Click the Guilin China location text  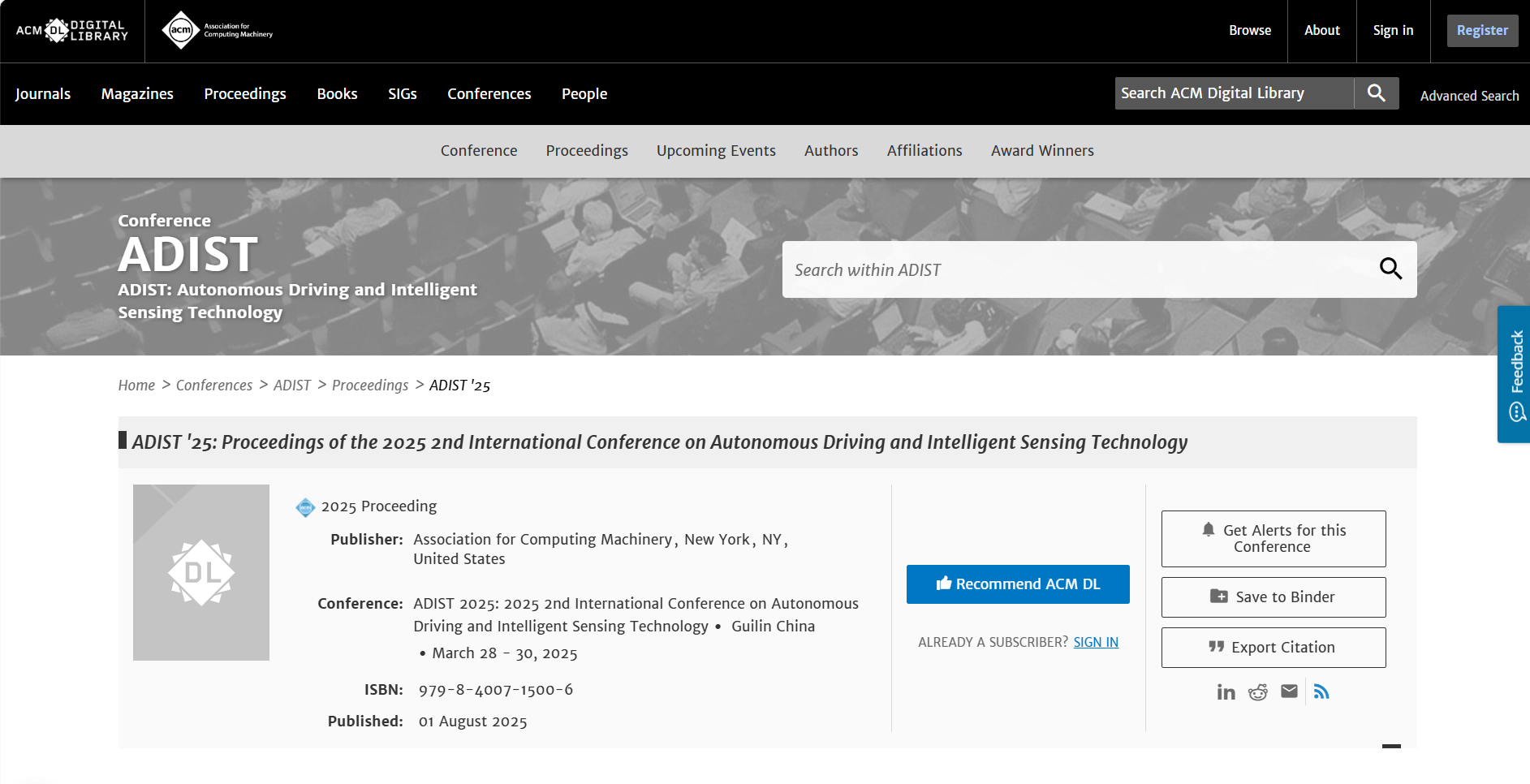tap(773, 627)
